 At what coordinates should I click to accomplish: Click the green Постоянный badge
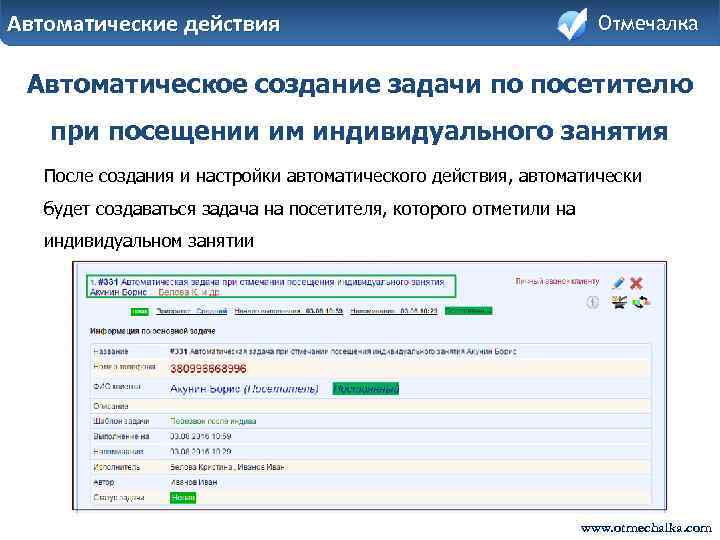366,388
